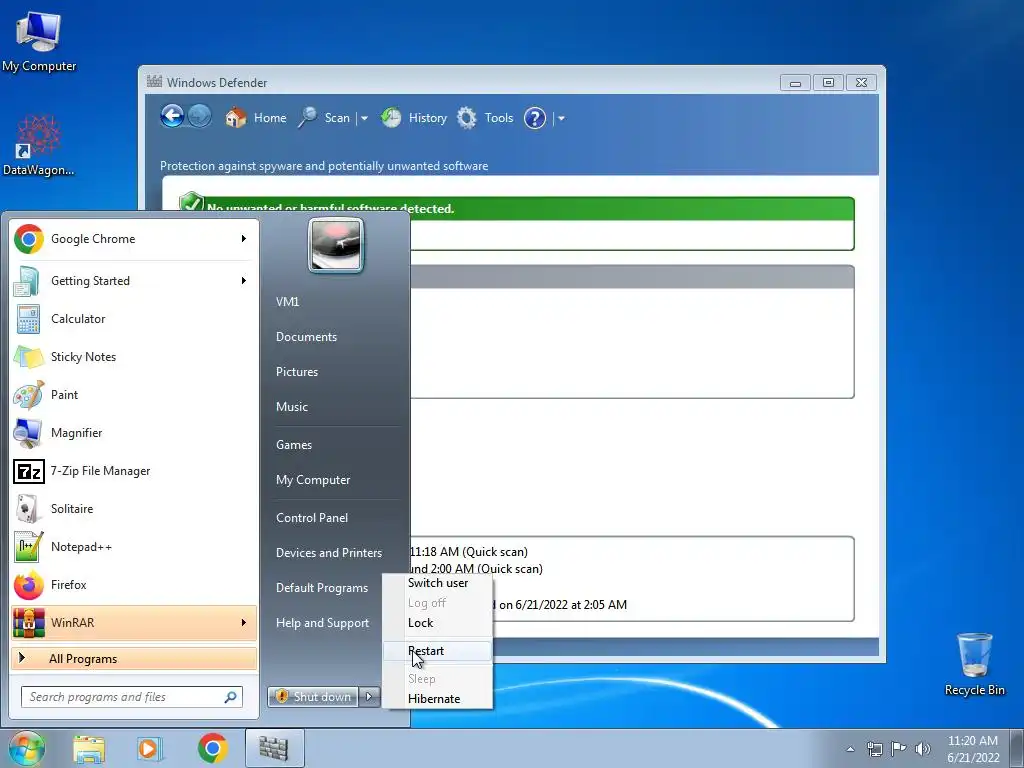Open Devices and Printers
Viewport: 1024px width, 768px height.
329,552
